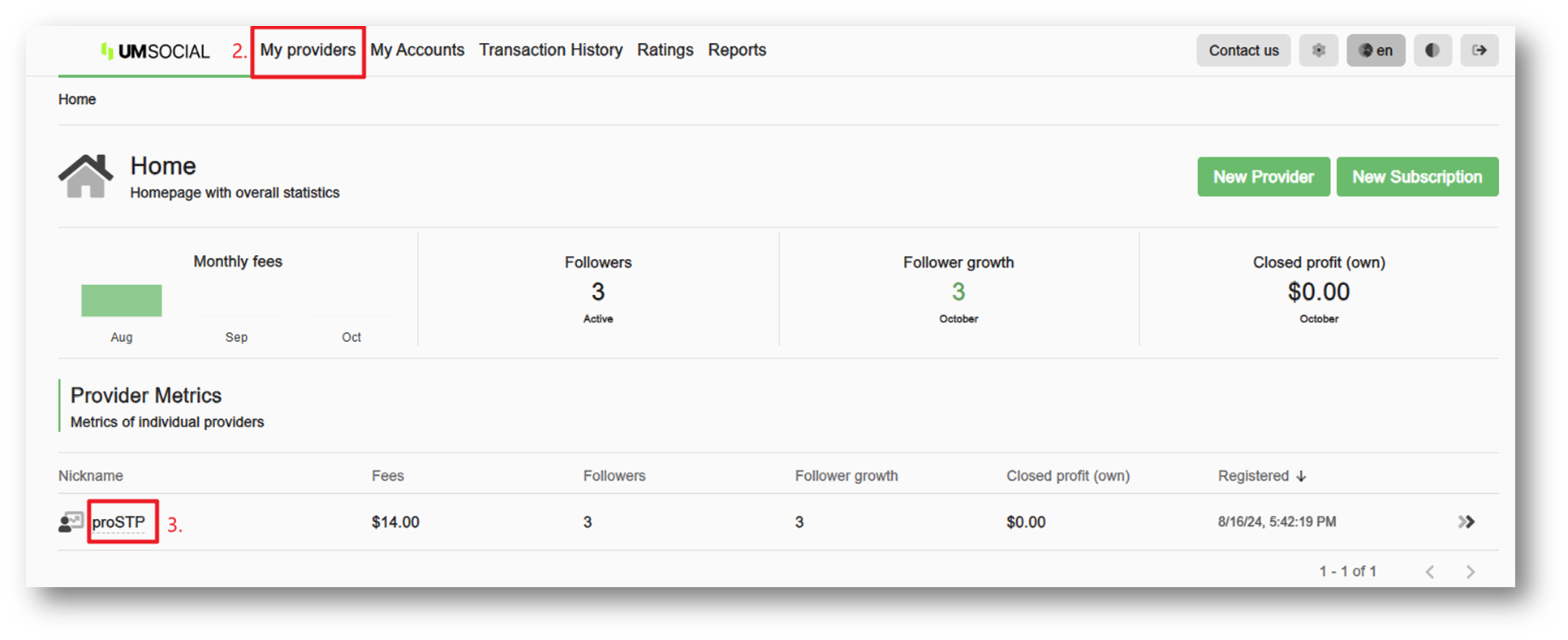Open the Ratings page
Viewport: 1568px width, 640px height.
point(665,50)
